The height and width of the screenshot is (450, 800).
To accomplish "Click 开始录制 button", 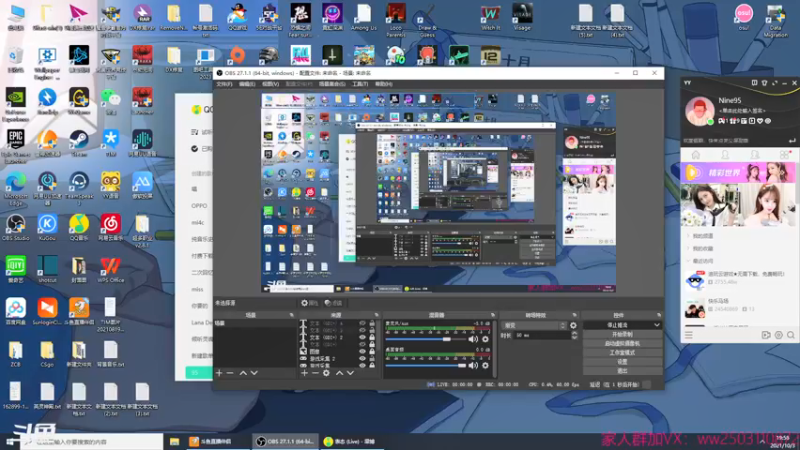I will pos(622,334).
